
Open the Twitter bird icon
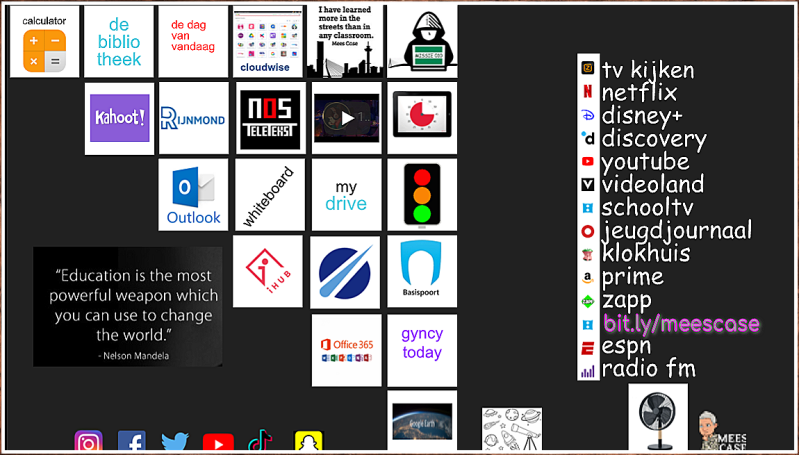pos(175,442)
